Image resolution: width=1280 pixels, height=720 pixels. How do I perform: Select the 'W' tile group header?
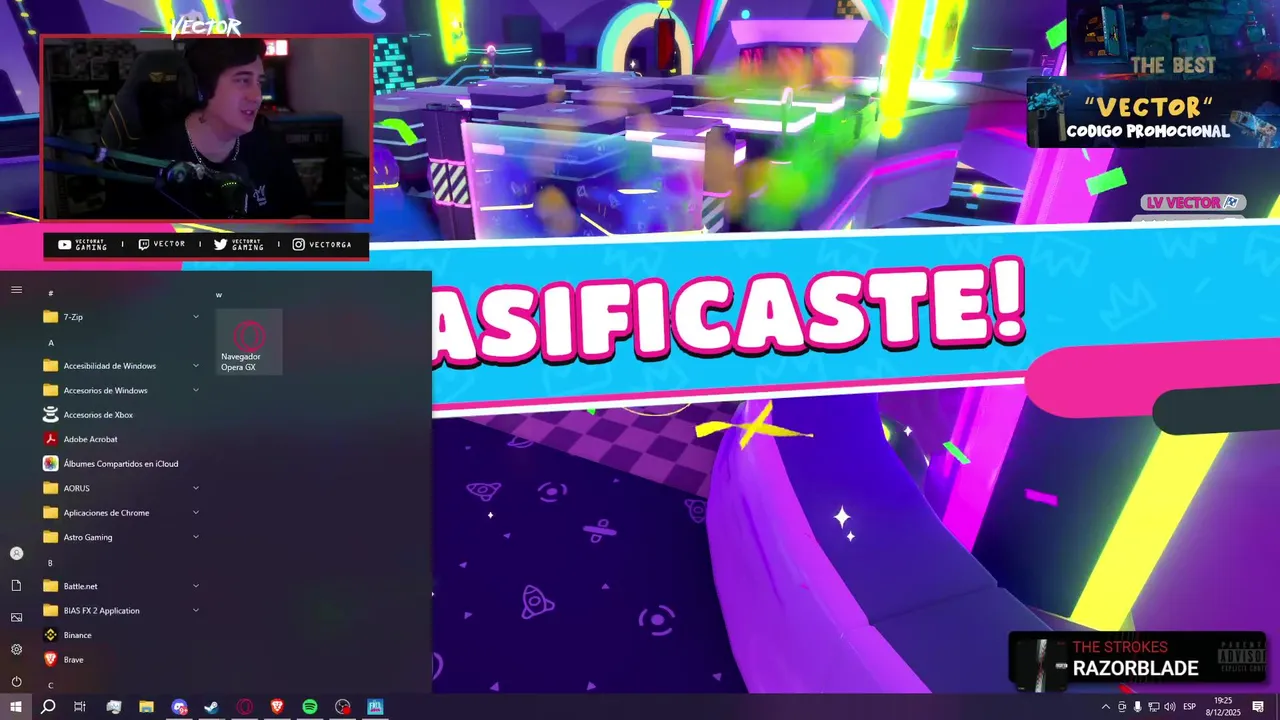click(219, 294)
